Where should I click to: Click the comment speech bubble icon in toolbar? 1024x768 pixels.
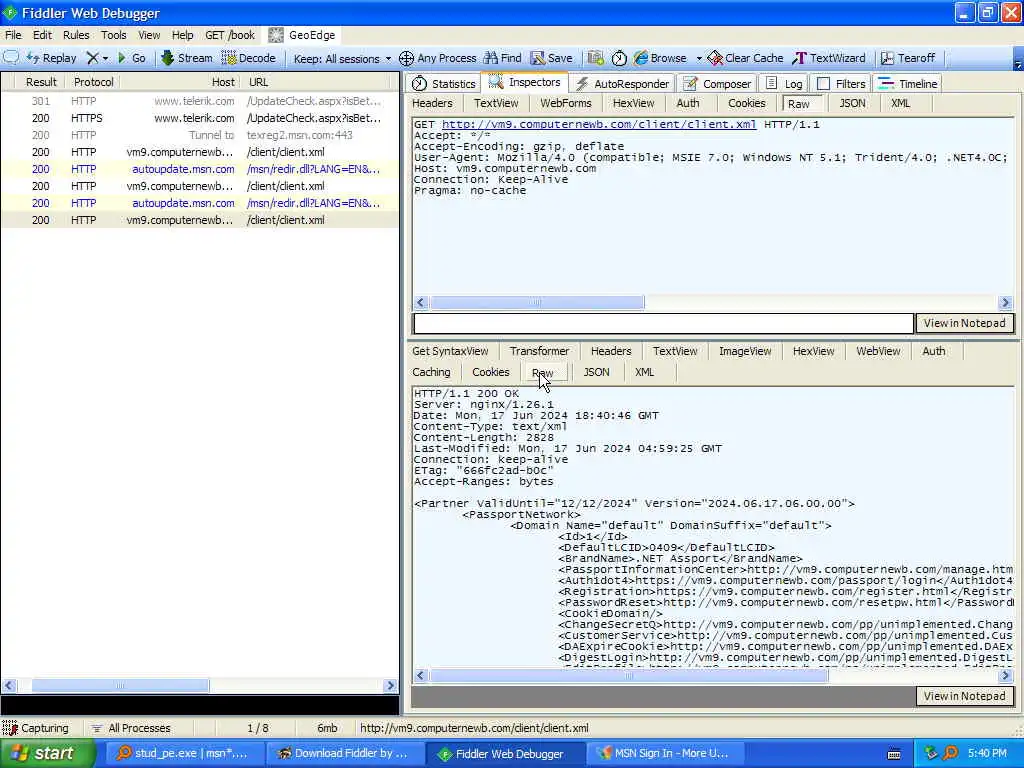11,57
